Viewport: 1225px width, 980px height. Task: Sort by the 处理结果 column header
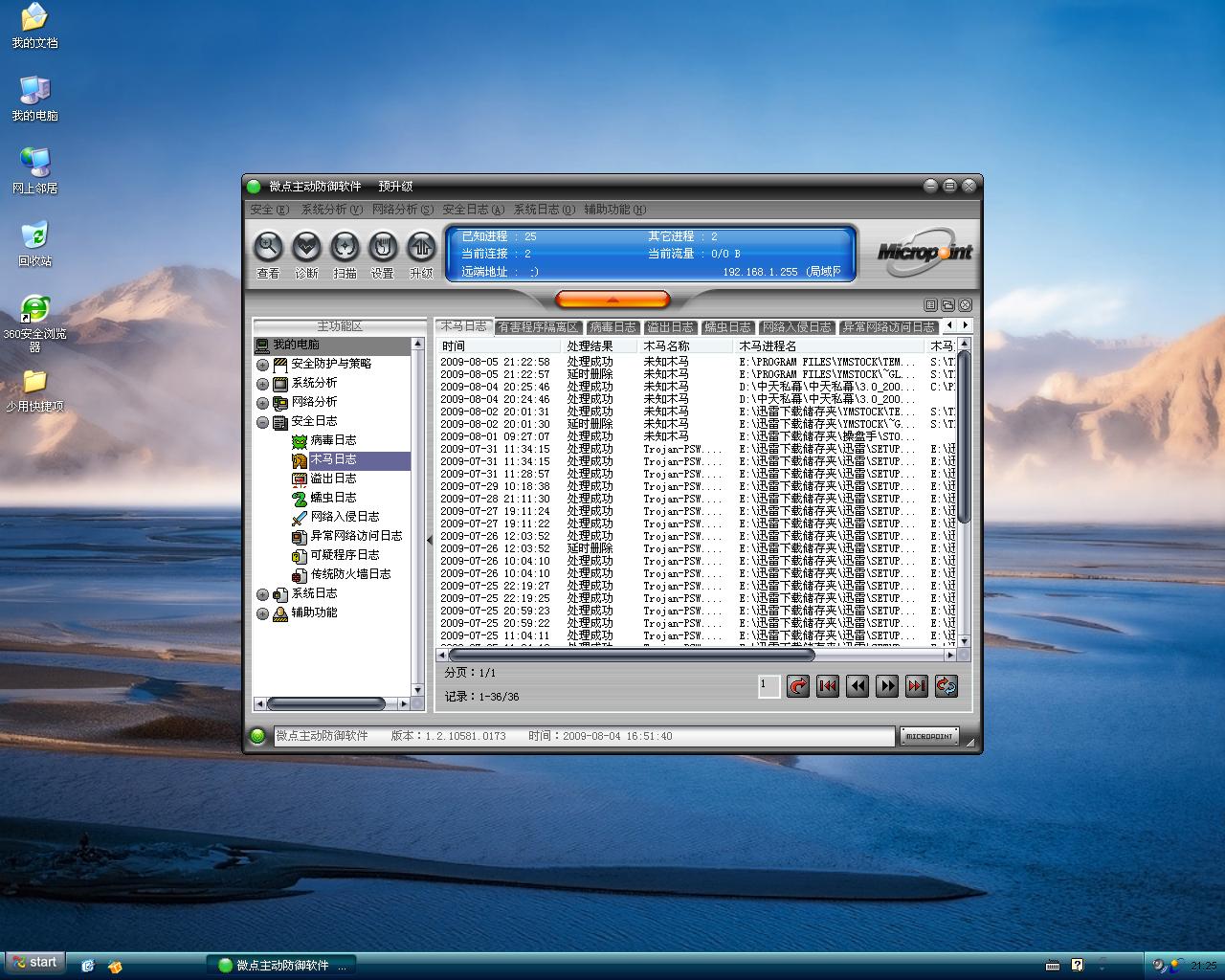[599, 345]
